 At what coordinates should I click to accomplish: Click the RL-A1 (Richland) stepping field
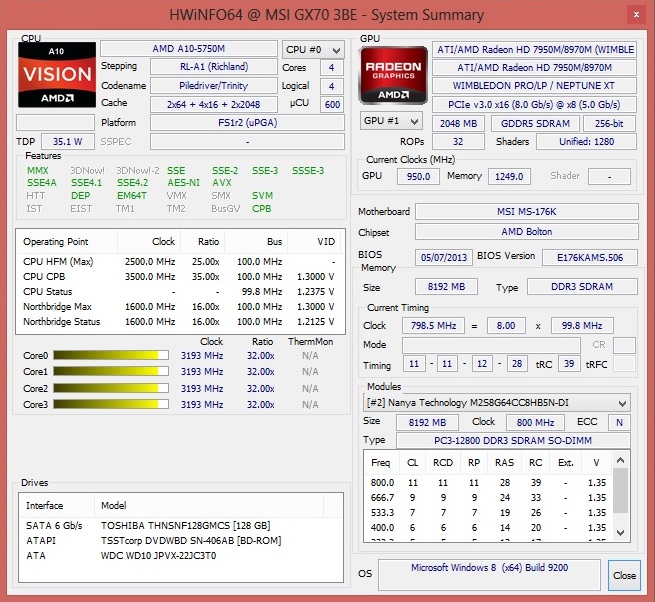pyautogui.click(x=214, y=67)
